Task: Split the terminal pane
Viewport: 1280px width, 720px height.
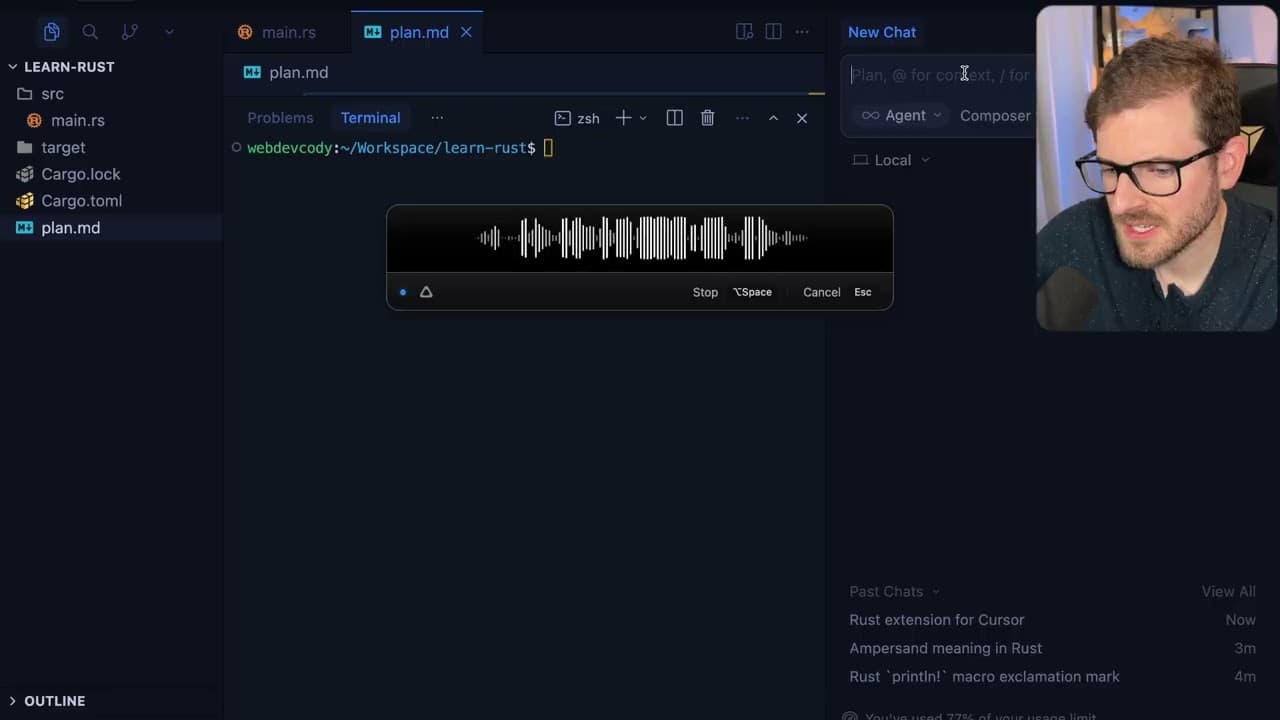Action: click(674, 118)
